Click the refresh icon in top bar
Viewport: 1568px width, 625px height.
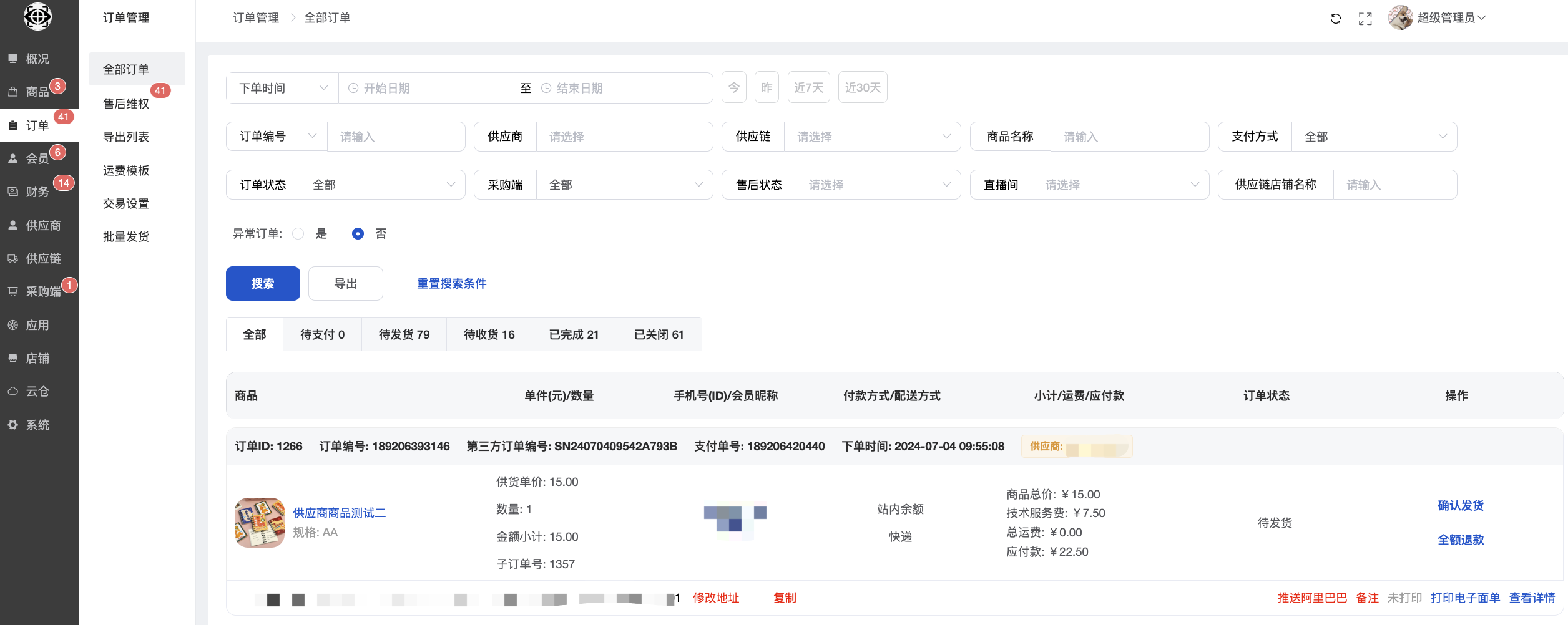tap(1335, 19)
